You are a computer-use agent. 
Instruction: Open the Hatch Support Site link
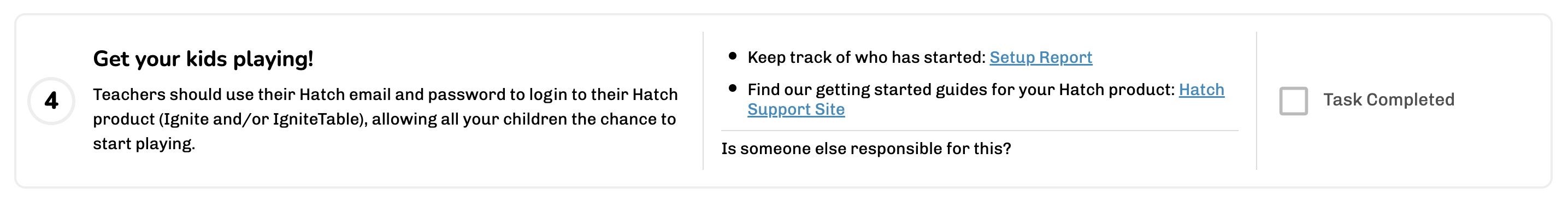(1201, 90)
